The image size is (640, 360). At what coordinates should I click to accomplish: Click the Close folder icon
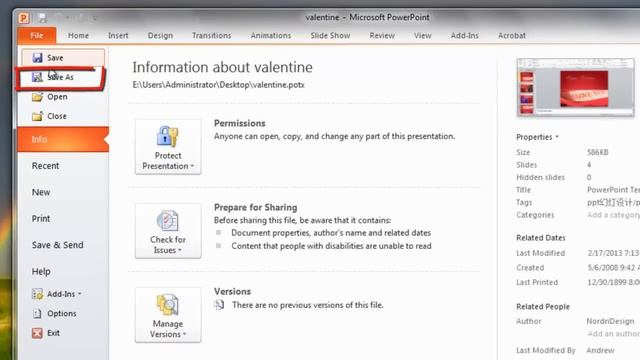(x=37, y=116)
